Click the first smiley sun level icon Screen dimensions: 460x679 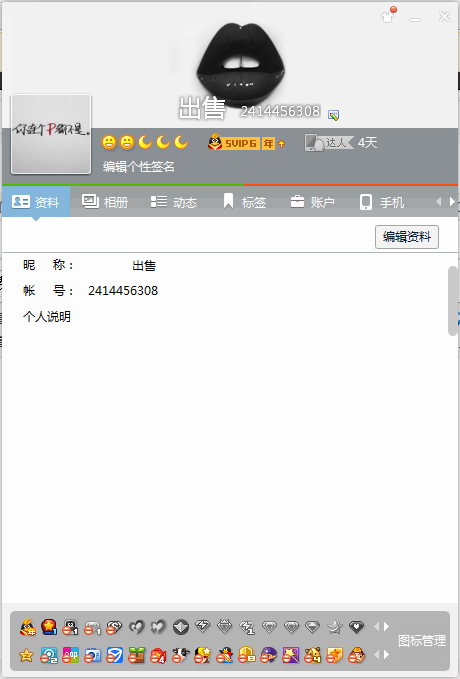point(109,142)
